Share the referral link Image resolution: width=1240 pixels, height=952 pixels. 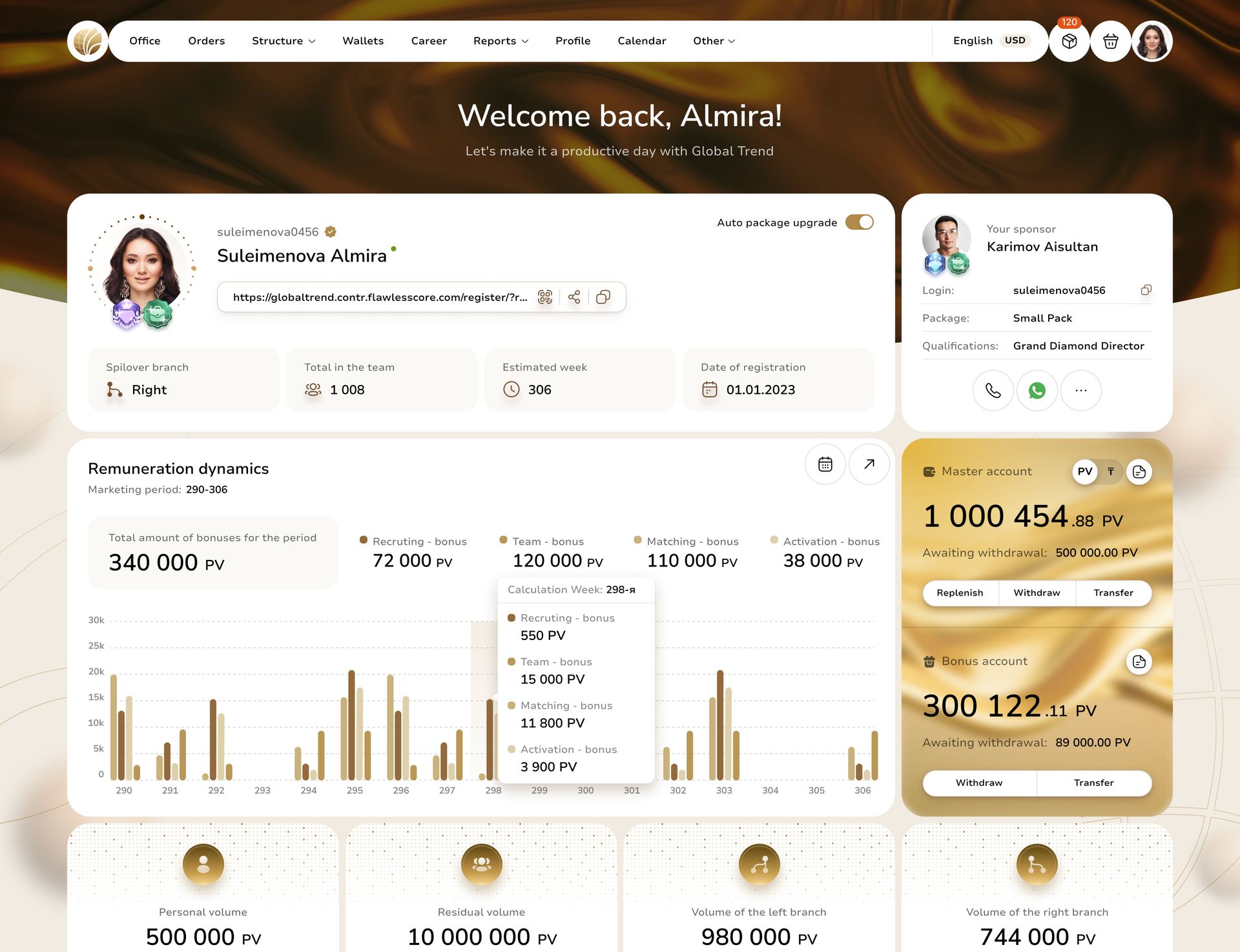tap(574, 297)
